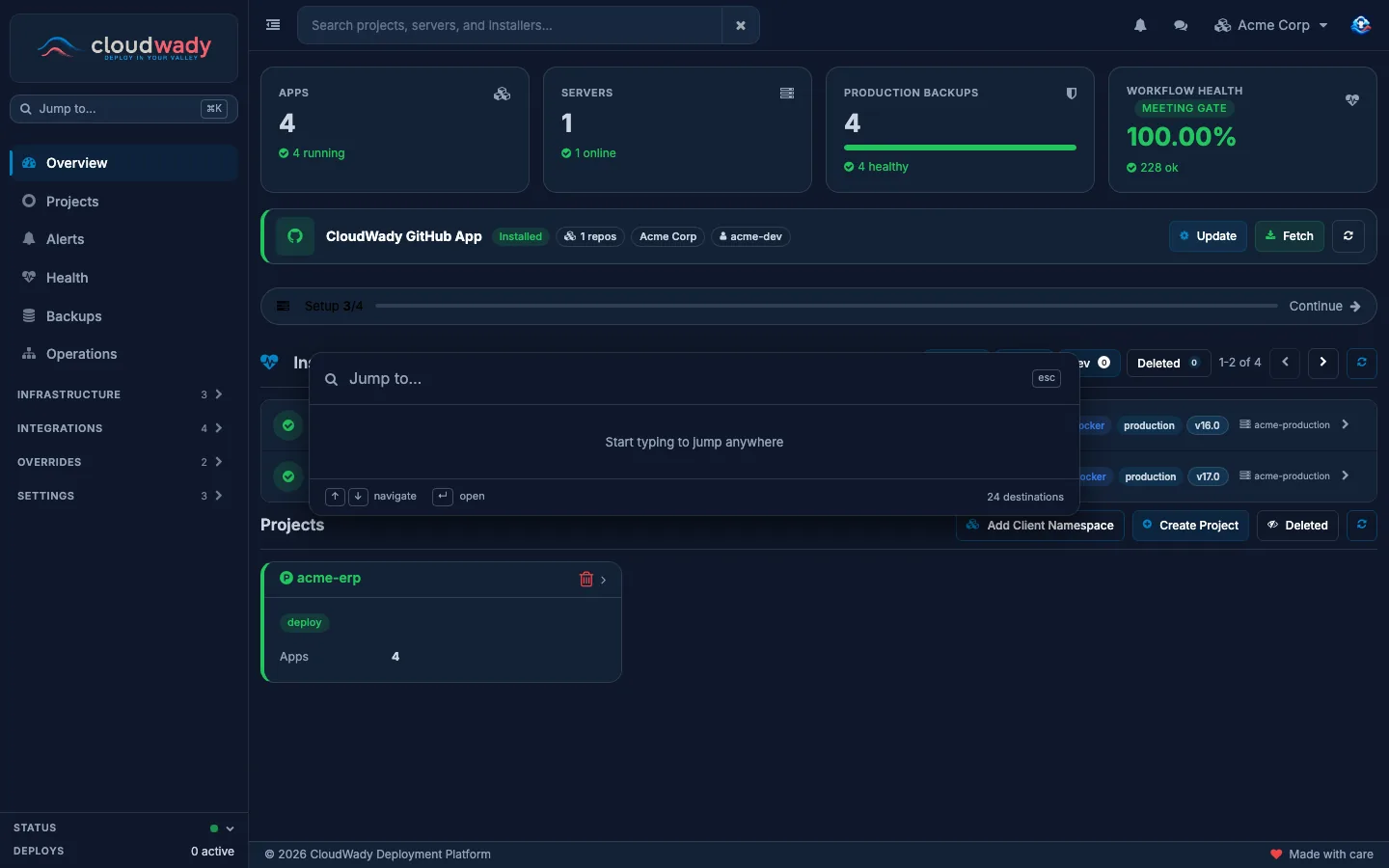1389x868 pixels.
Task: Click the Apps card cubes icon
Action: pos(502,94)
